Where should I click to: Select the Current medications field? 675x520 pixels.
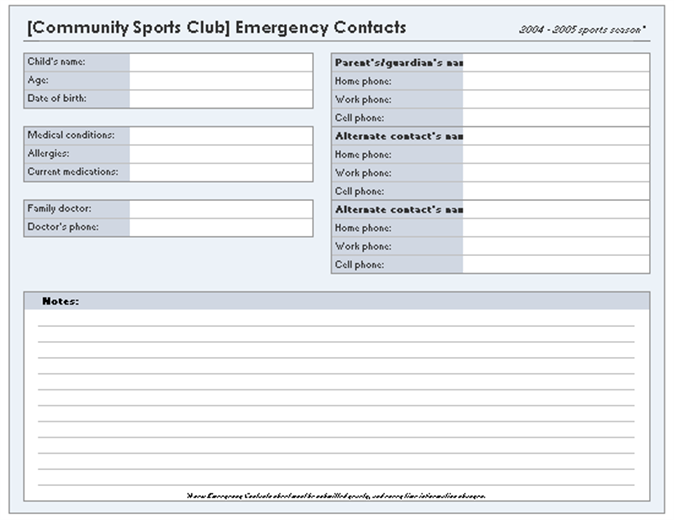[220, 172]
